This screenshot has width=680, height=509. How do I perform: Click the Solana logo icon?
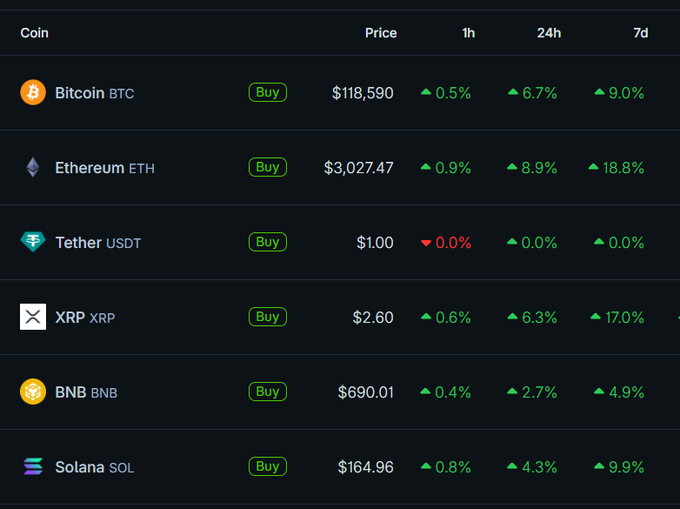pos(33,467)
